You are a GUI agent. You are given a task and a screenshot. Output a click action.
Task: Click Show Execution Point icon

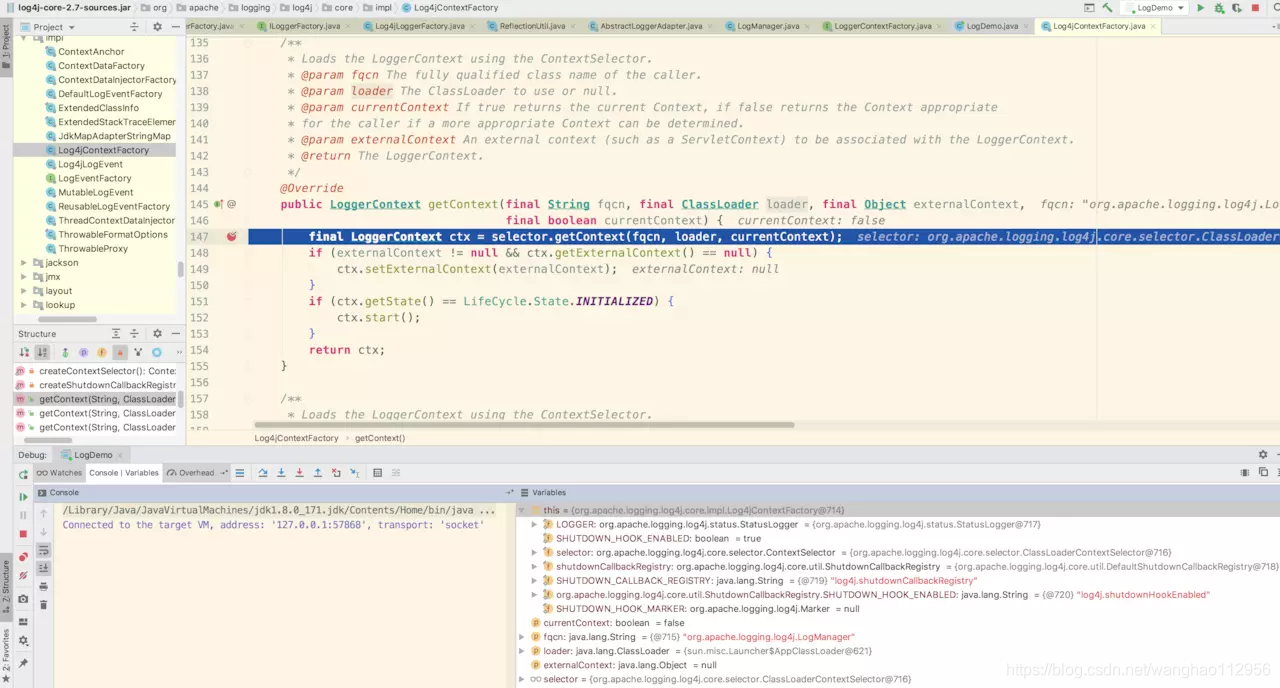click(239, 473)
